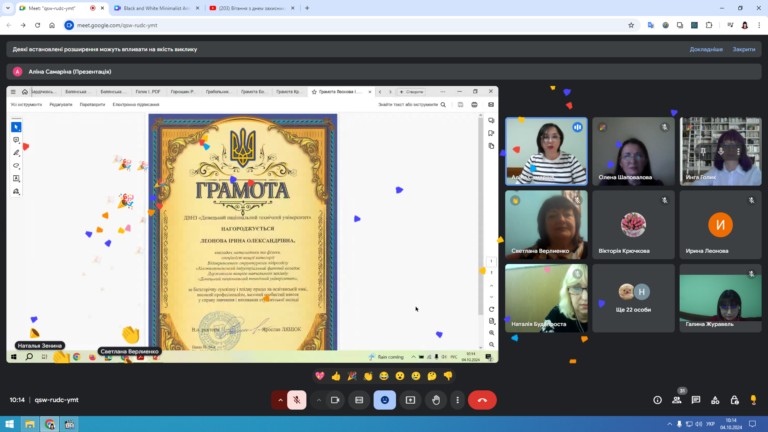The height and width of the screenshot is (432, 768).
Task: Open host controls lock icon
Action: point(734,400)
